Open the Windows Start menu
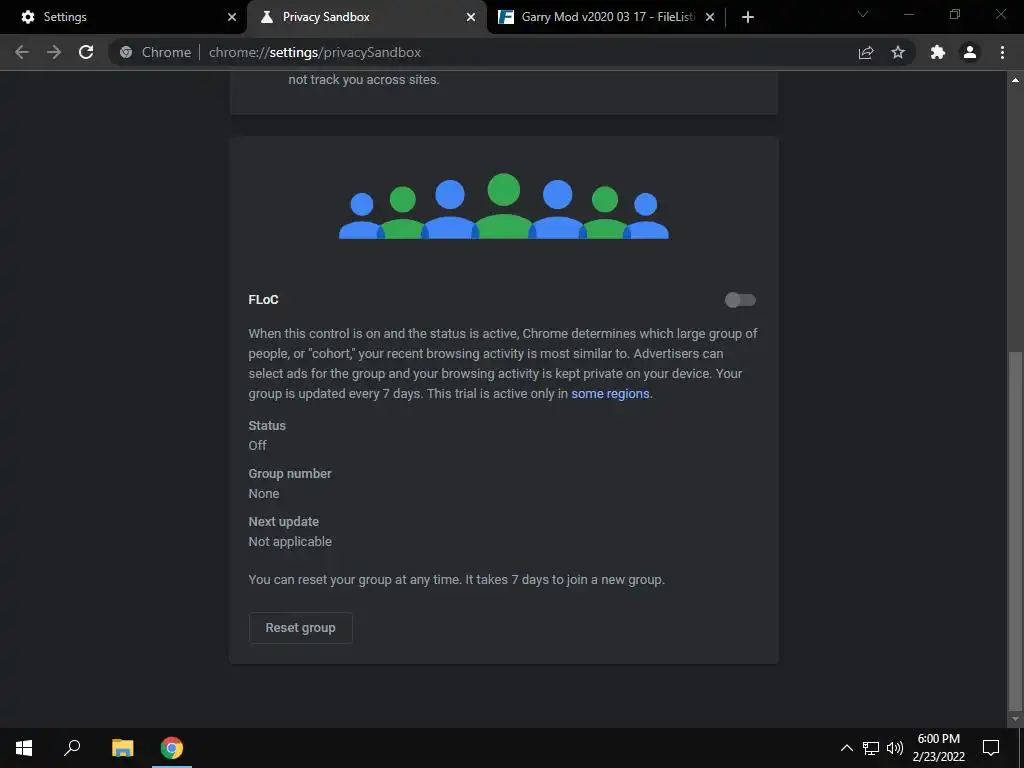1024x768 pixels. point(24,748)
